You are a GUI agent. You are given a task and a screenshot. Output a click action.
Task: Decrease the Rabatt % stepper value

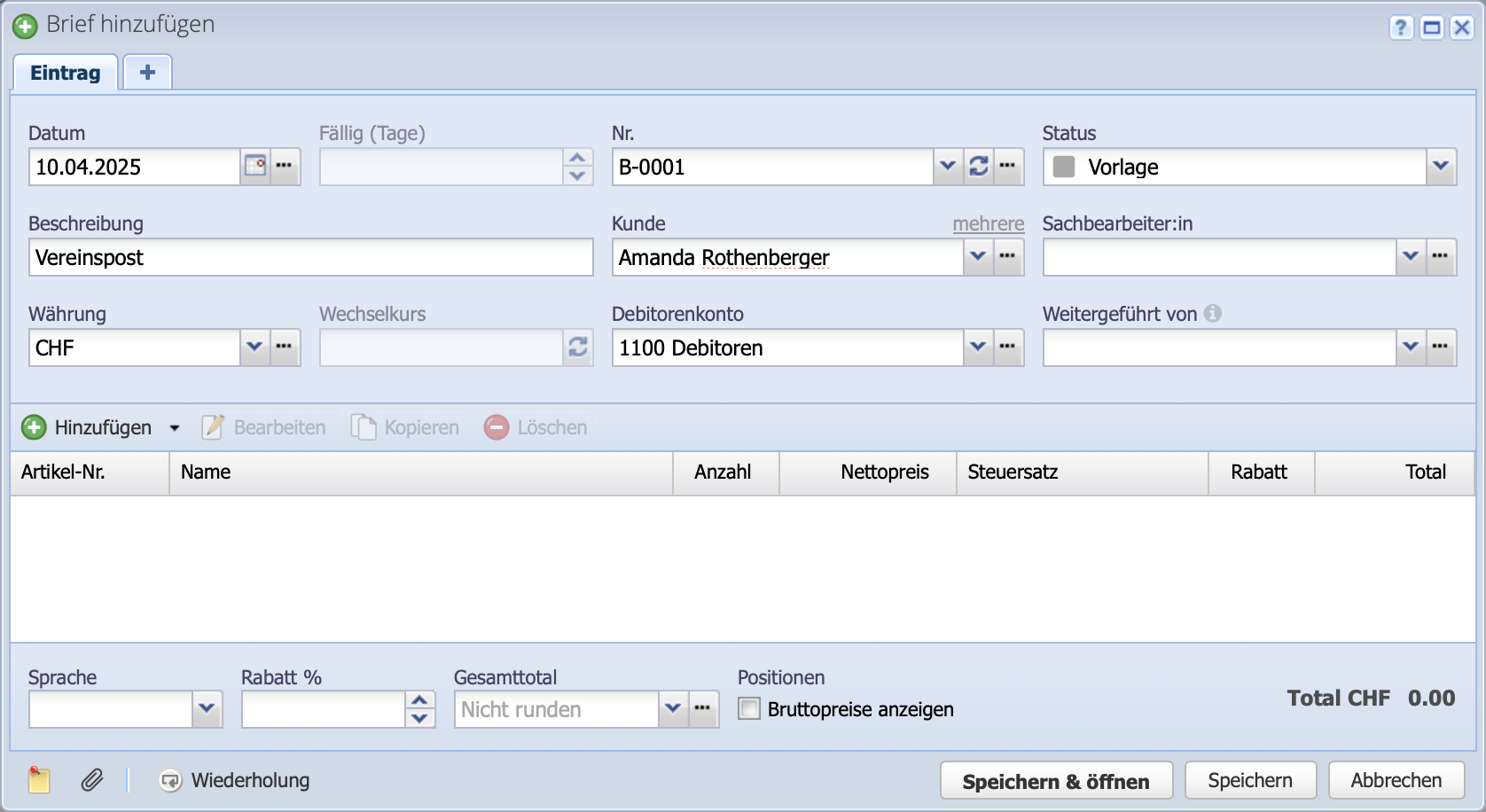point(420,719)
